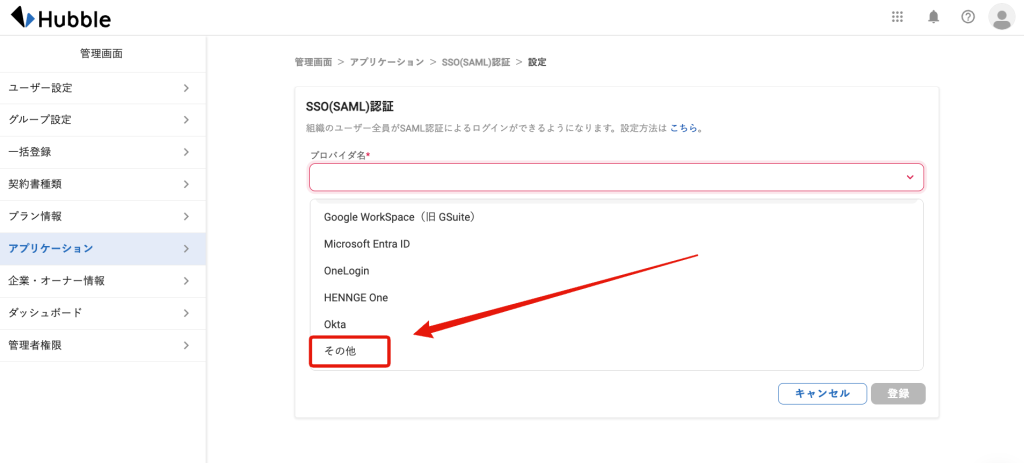Open the こちら setup guide link
This screenshot has width=1024, height=463.
tap(683, 128)
